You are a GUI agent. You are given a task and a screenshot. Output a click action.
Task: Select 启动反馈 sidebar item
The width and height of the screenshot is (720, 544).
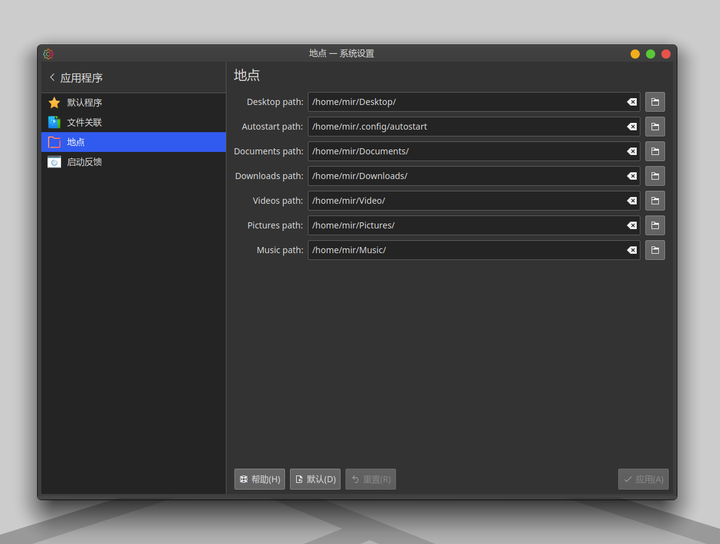click(x=134, y=162)
